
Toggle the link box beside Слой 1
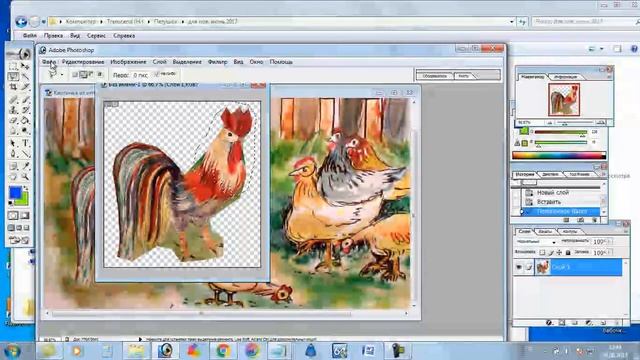tap(529, 267)
